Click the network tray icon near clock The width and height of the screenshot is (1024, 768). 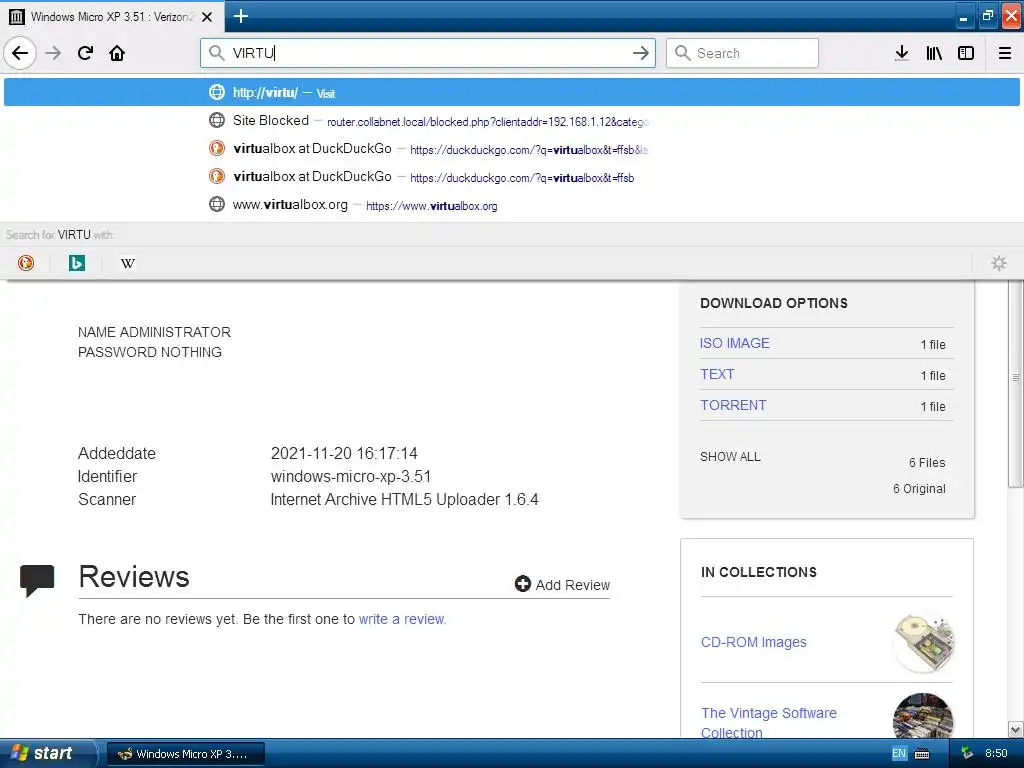pyautogui.click(x=967, y=754)
